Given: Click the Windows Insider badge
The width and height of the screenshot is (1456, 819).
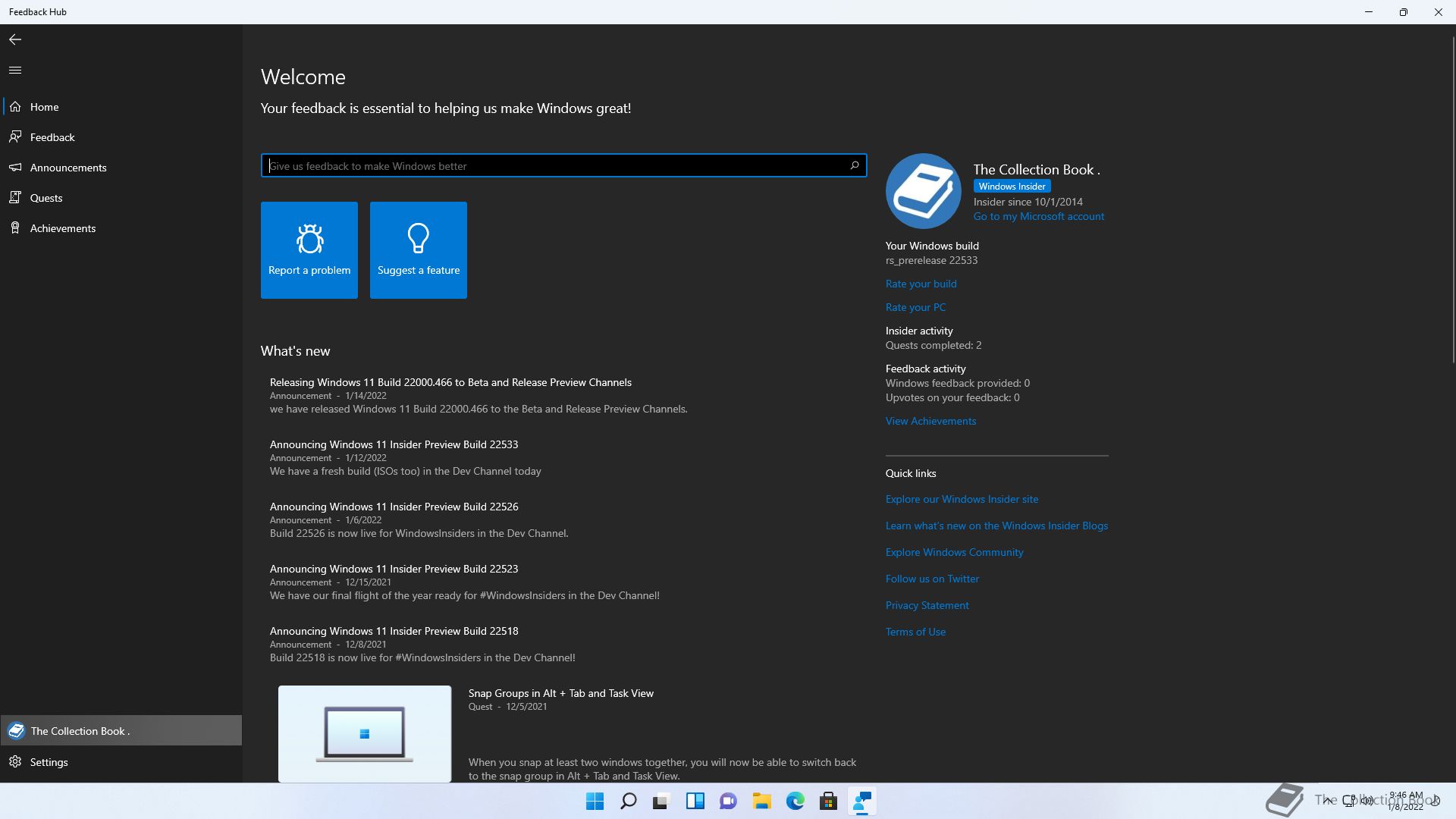Looking at the screenshot, I should click(1012, 187).
